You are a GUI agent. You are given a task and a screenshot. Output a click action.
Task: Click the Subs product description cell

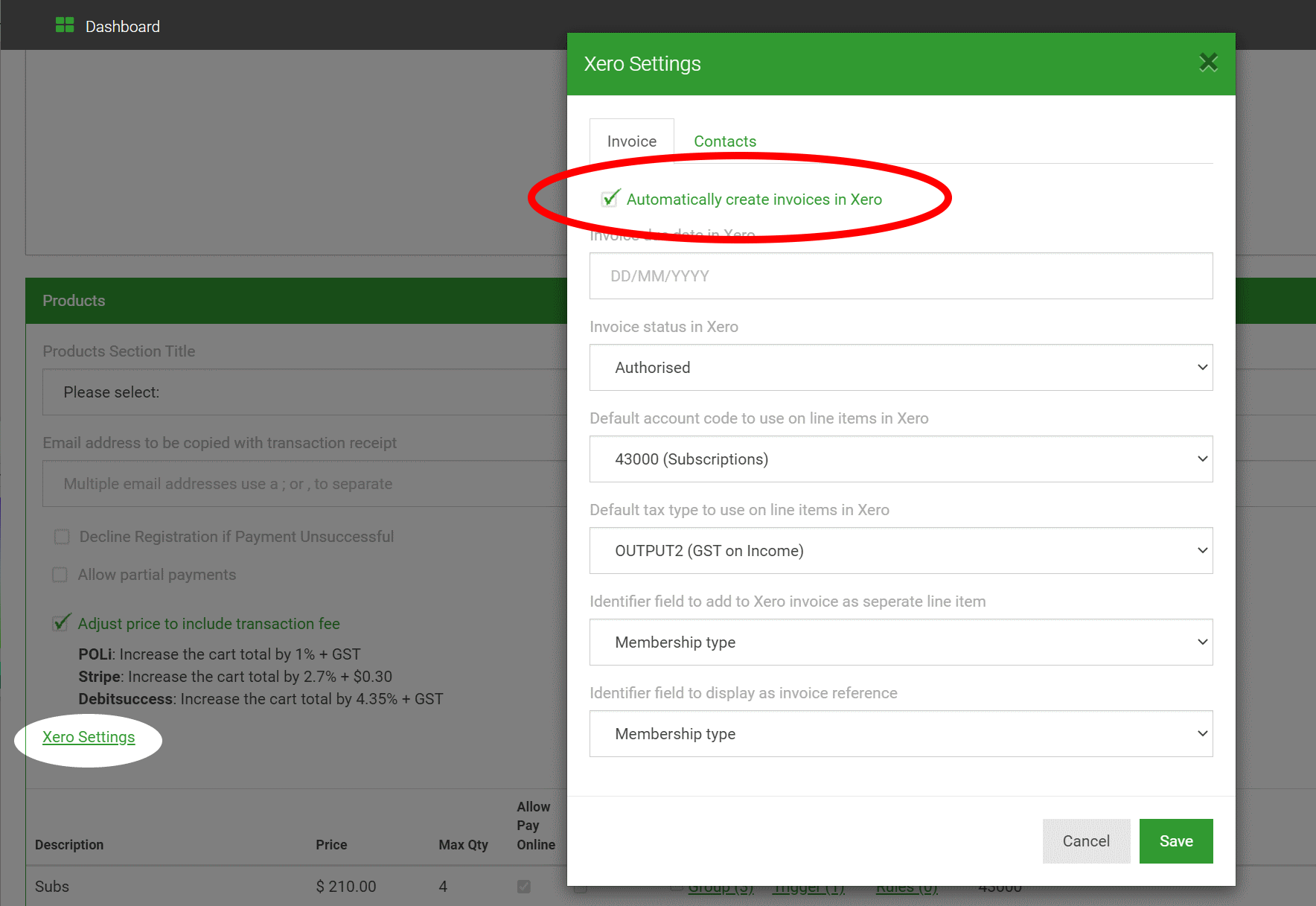[x=52, y=887]
